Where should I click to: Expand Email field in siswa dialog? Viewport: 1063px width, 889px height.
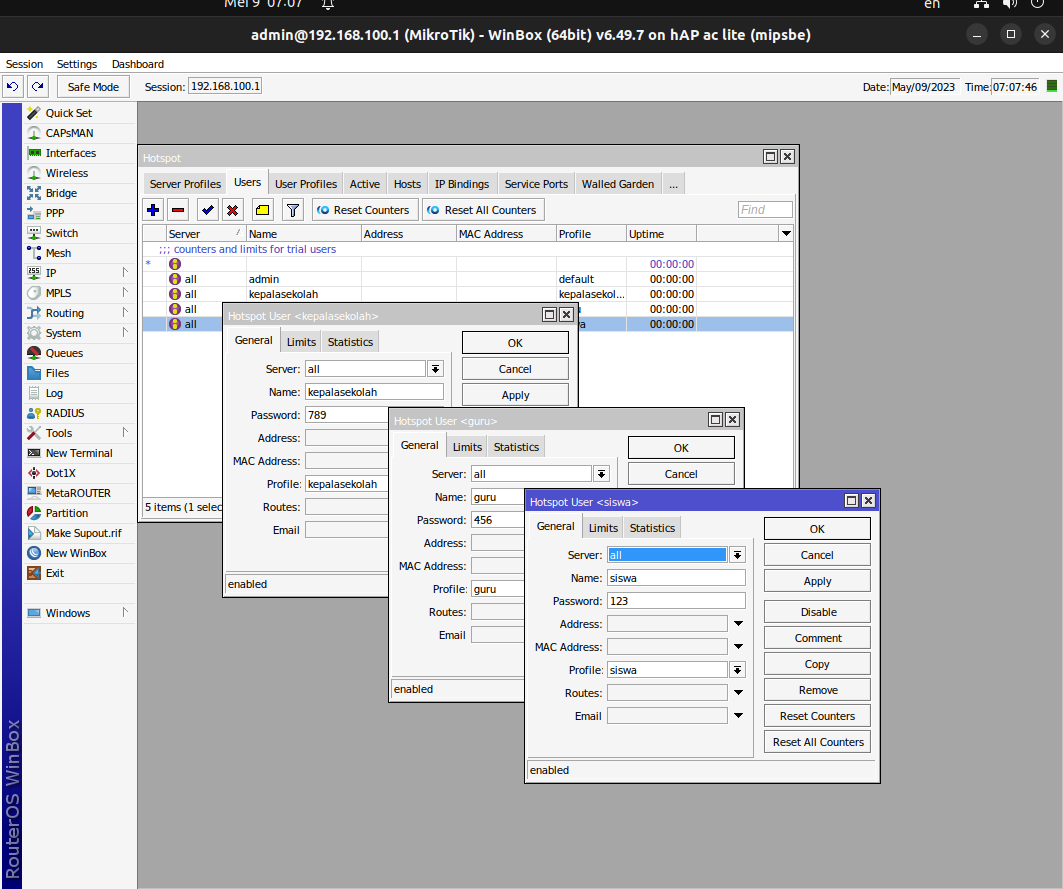tap(738, 716)
